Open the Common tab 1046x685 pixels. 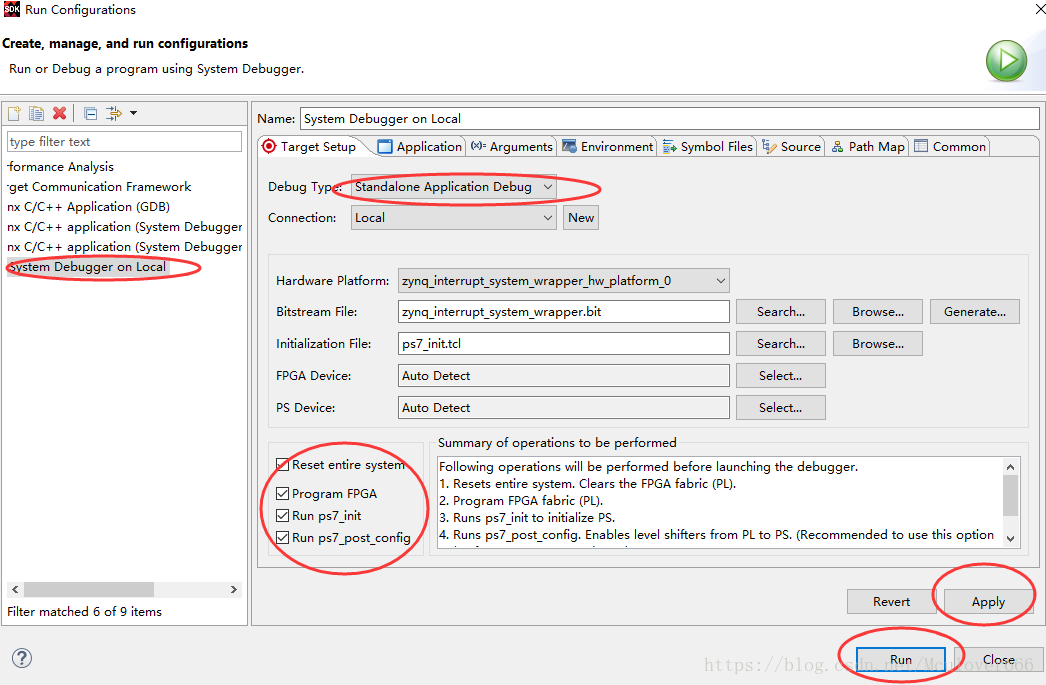click(x=950, y=146)
